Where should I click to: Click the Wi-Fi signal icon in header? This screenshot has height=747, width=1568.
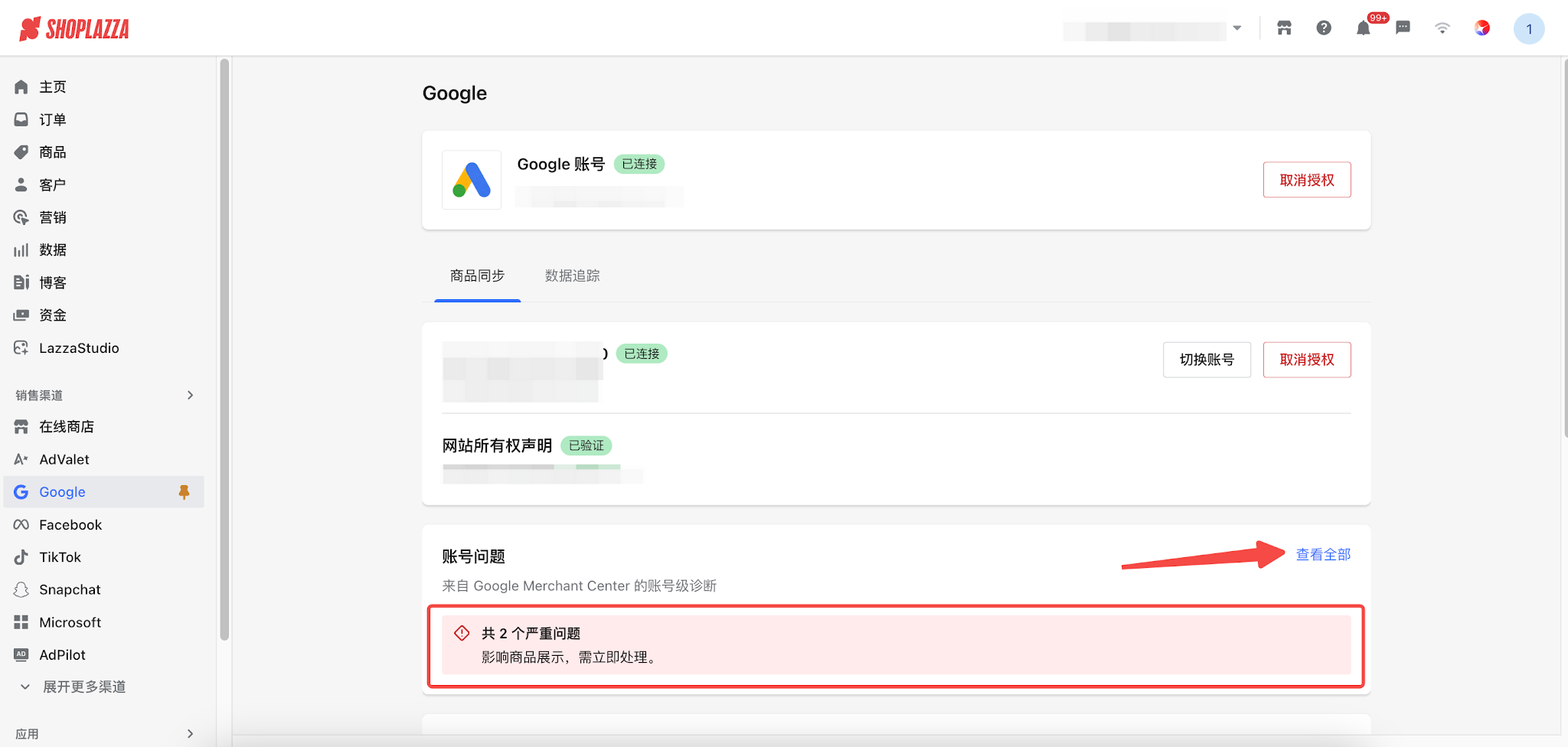coord(1442,28)
